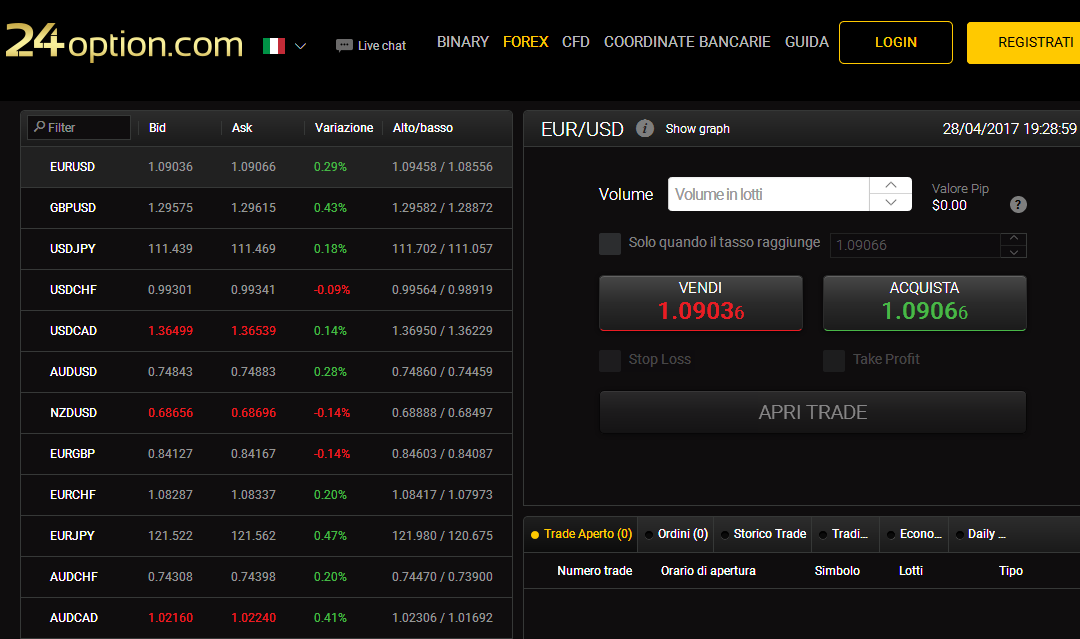Click the Filter search field
The image size is (1080, 639).
pos(79,127)
